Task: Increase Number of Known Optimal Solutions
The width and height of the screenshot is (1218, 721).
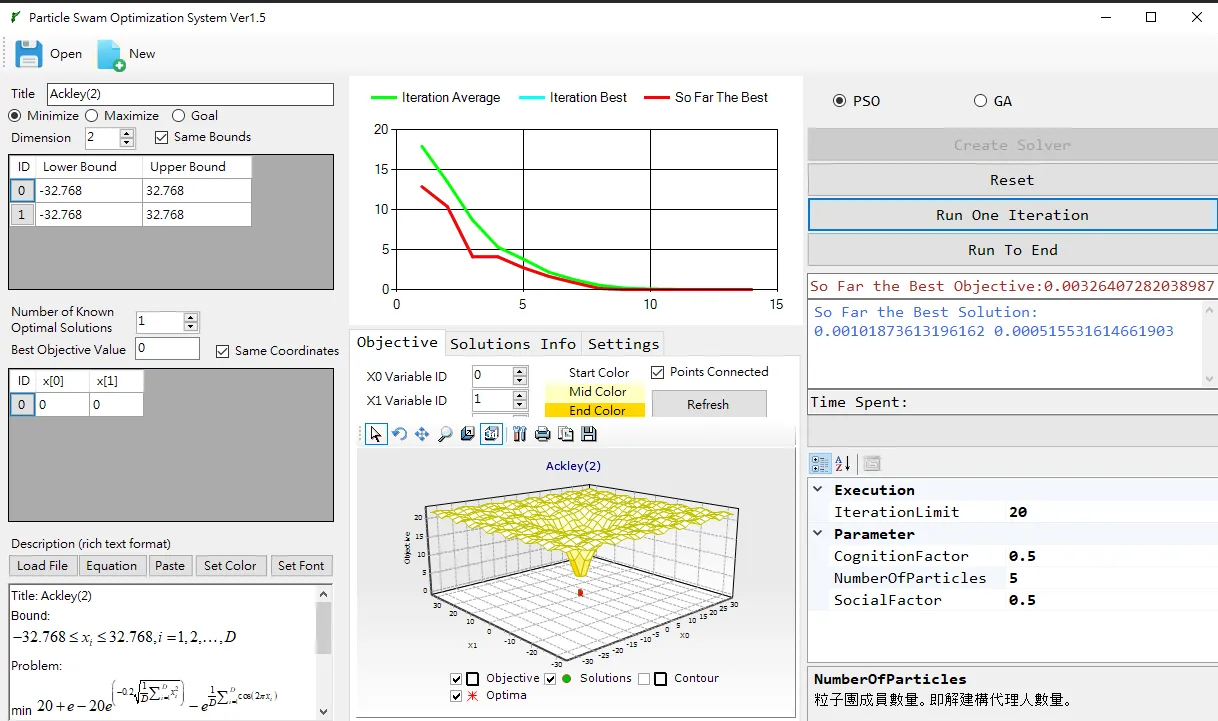Action: 191,317
